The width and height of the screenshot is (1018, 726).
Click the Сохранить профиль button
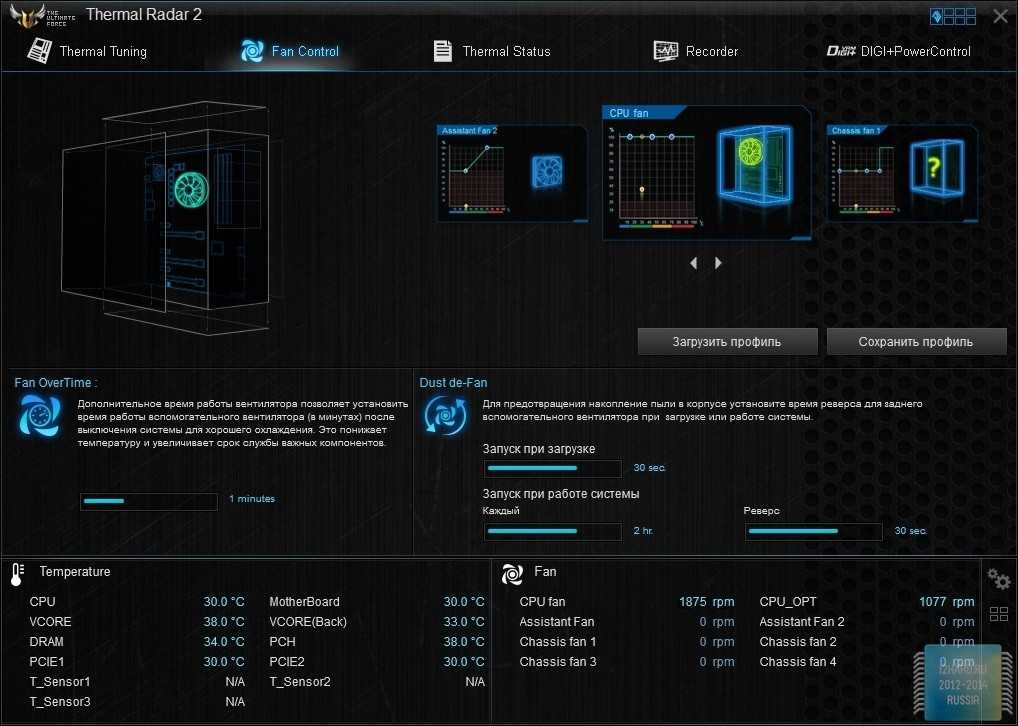tap(915, 341)
